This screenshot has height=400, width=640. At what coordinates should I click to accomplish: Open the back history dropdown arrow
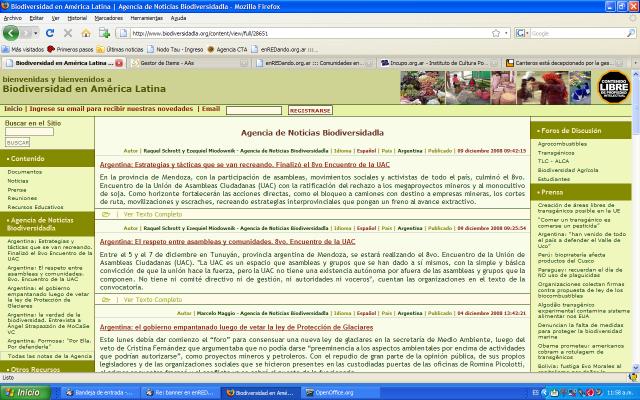pyautogui.click(x=36, y=33)
